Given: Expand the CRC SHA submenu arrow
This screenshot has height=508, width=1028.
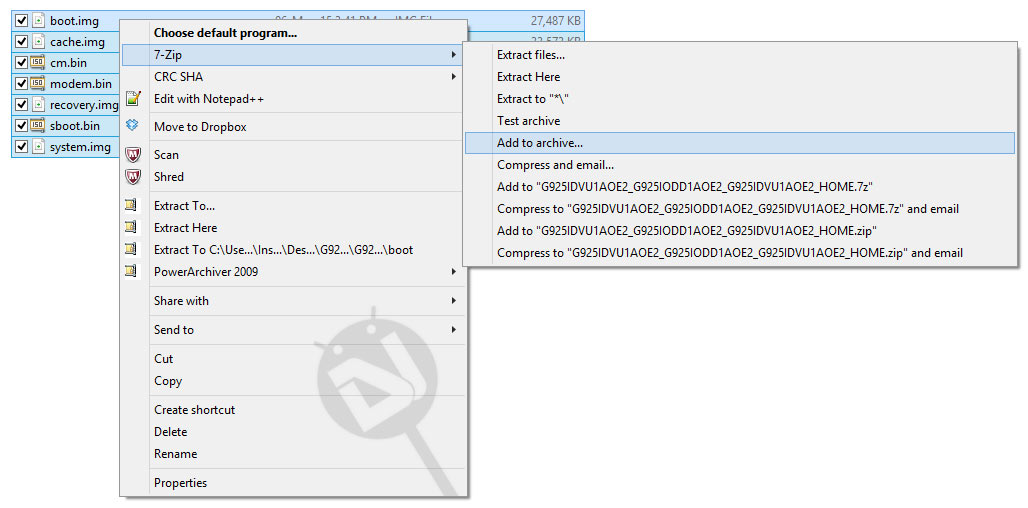Looking at the screenshot, I should tap(453, 77).
